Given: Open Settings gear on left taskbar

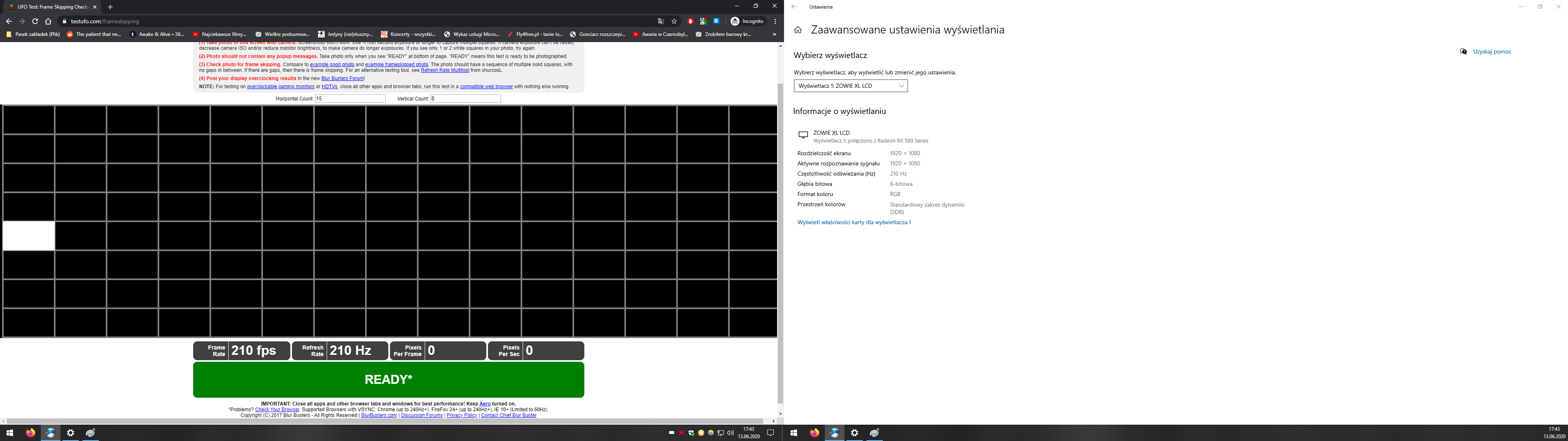Looking at the screenshot, I should coord(71,433).
